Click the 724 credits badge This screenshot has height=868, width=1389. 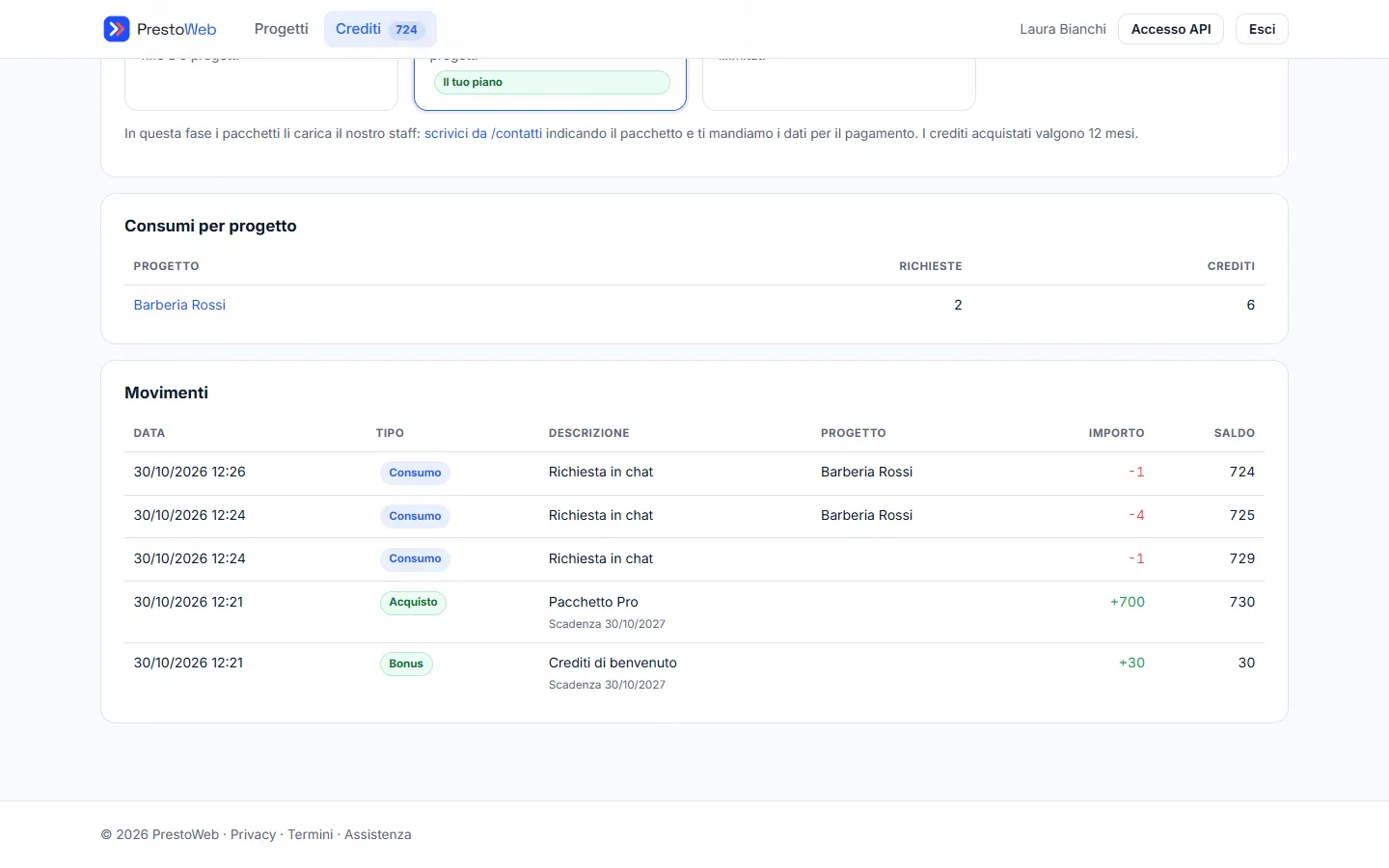pyautogui.click(x=406, y=30)
